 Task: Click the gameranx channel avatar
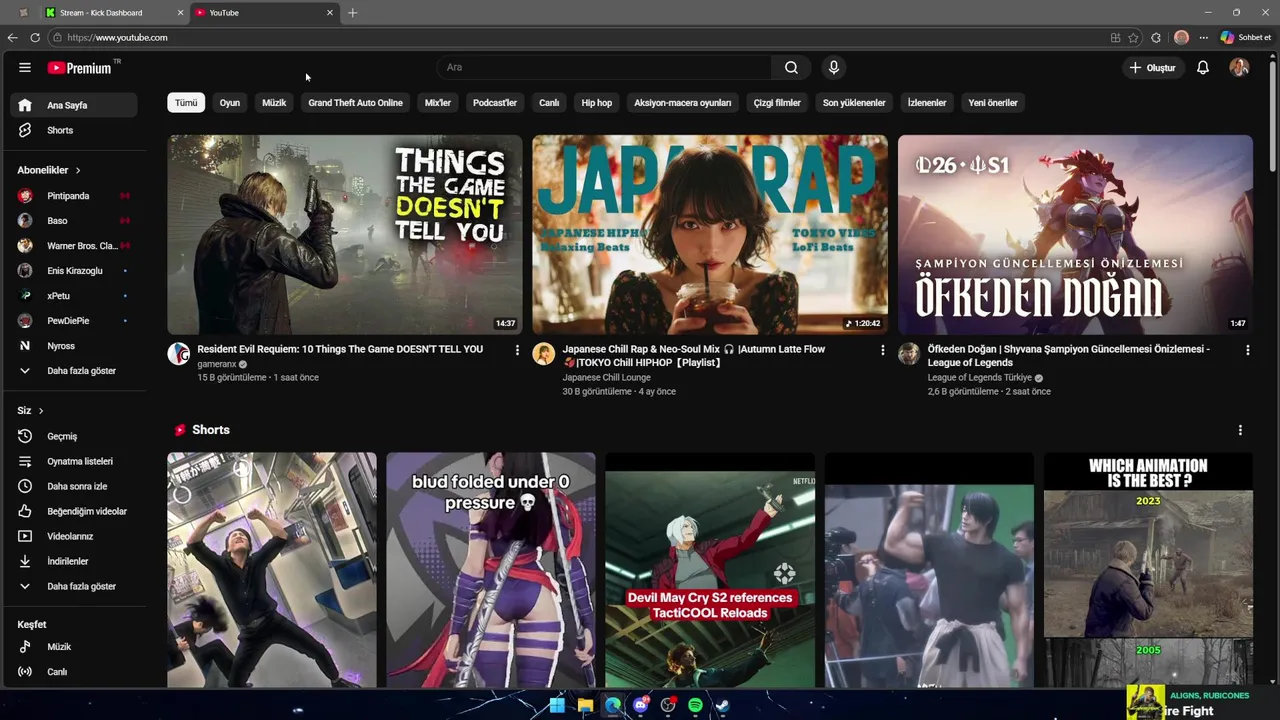click(x=179, y=354)
